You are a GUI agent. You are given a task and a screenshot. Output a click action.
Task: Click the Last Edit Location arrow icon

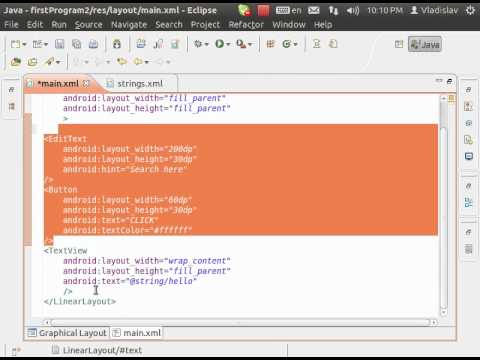pos(122,62)
